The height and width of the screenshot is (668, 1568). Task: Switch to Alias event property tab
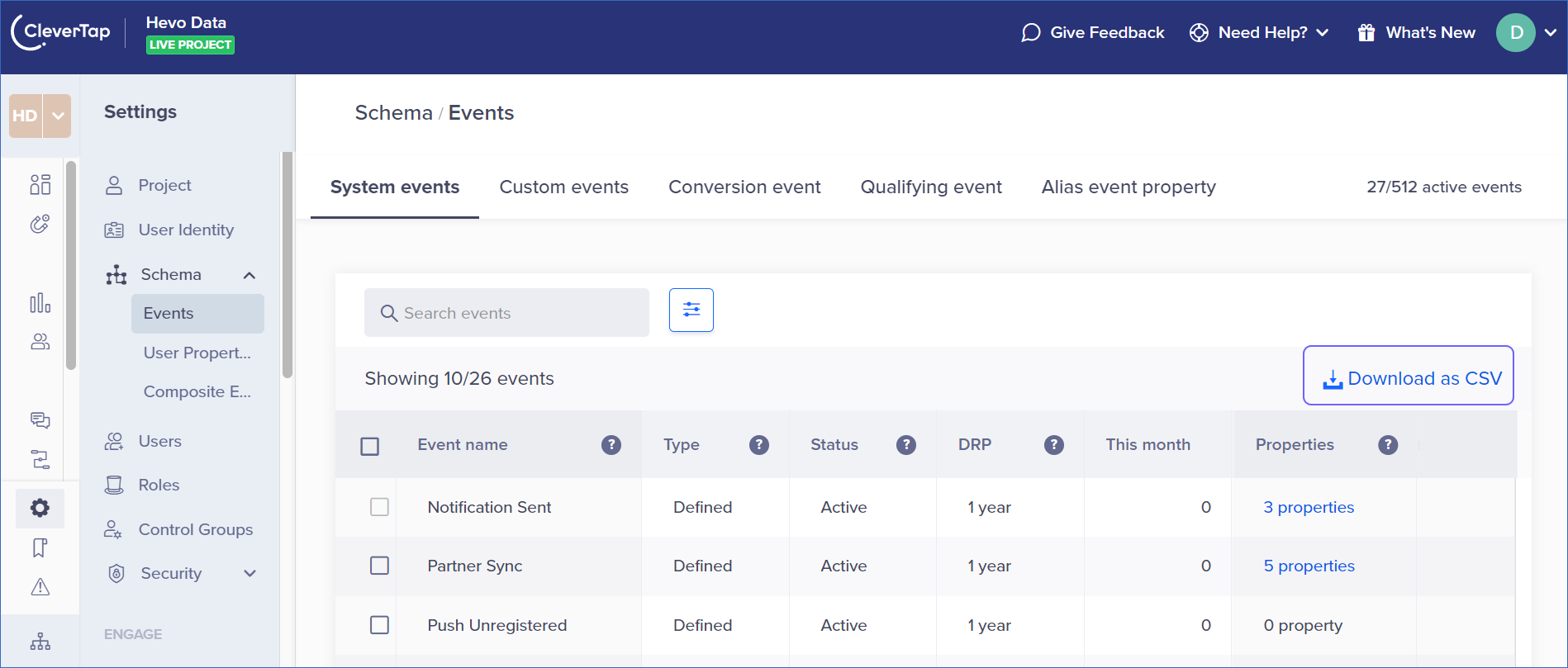click(1128, 187)
